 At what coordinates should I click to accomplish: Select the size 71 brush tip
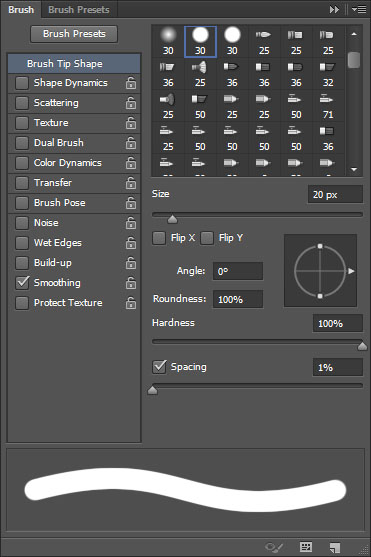click(x=328, y=106)
